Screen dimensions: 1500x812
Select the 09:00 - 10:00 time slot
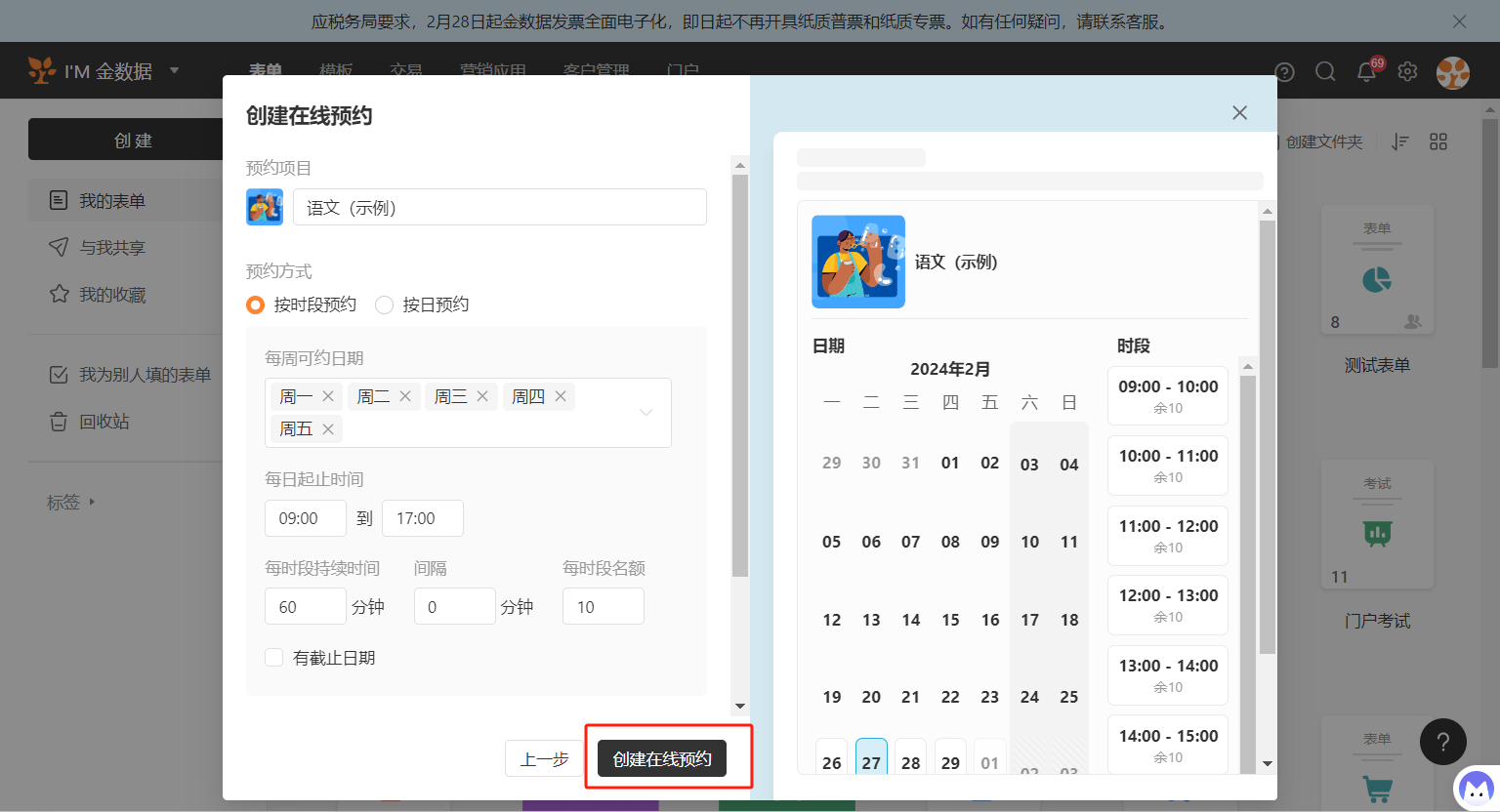(1168, 395)
